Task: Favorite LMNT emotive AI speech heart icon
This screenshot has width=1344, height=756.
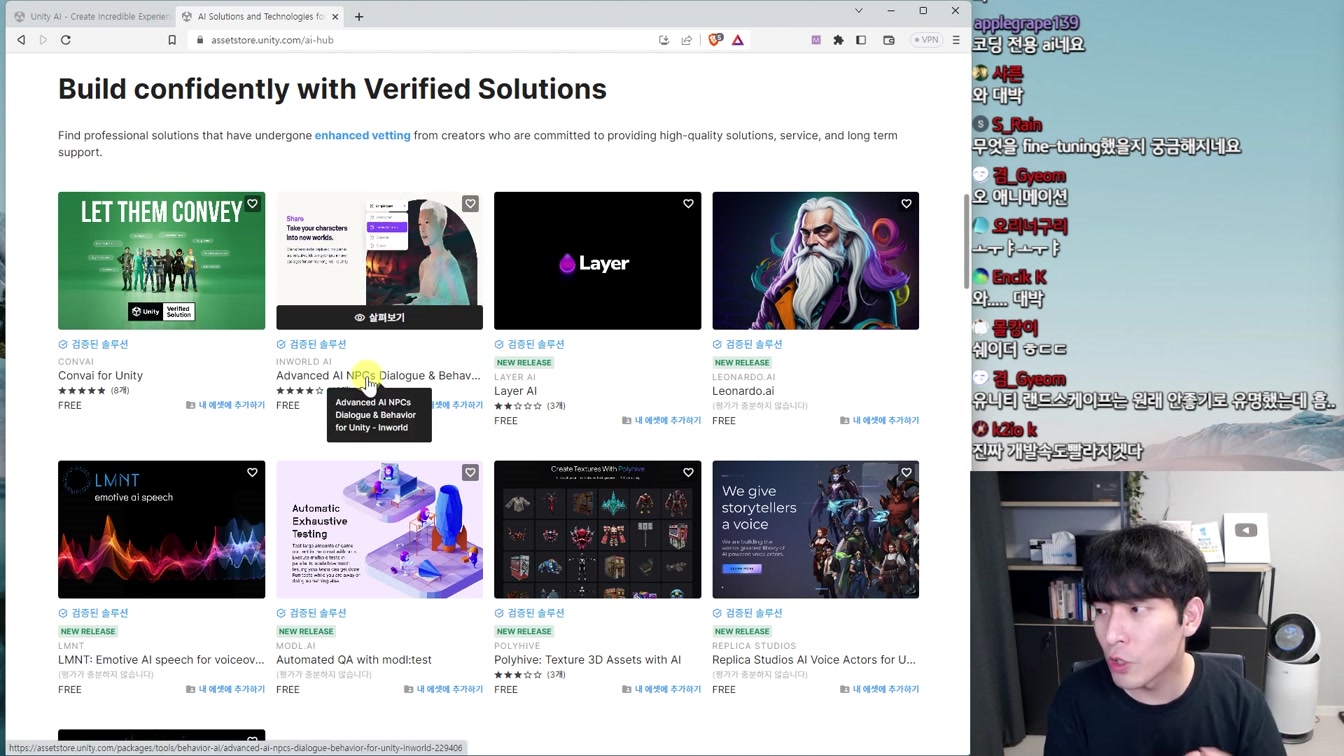Action: pos(252,473)
